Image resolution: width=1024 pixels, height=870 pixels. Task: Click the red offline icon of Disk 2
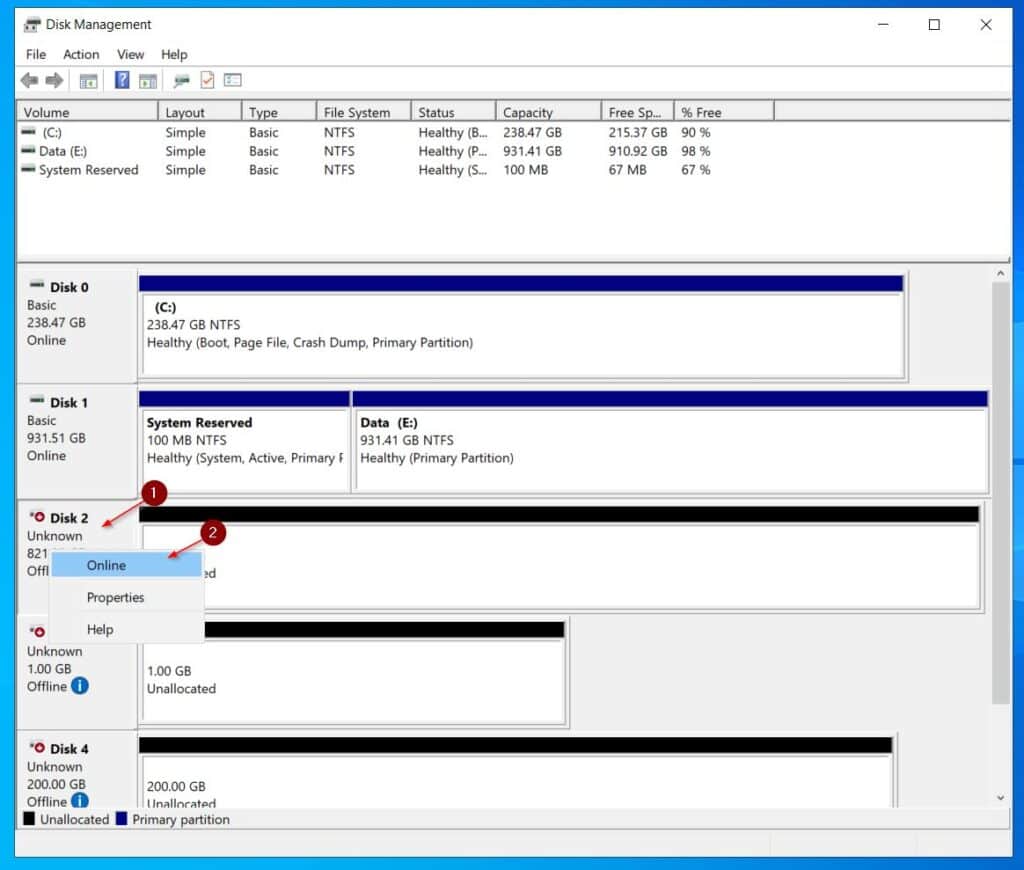[37, 517]
